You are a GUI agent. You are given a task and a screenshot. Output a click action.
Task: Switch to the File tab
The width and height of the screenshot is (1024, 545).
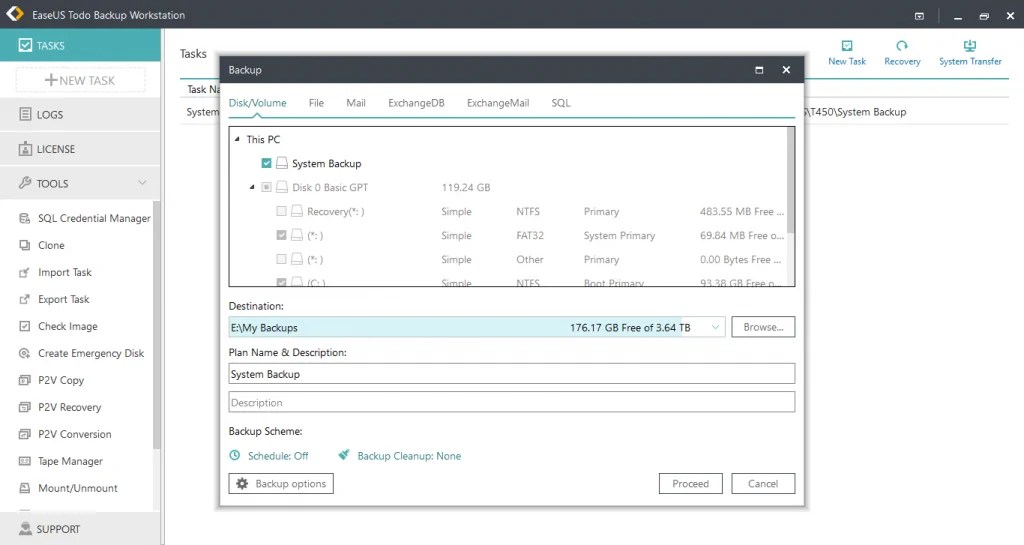pyautogui.click(x=316, y=103)
